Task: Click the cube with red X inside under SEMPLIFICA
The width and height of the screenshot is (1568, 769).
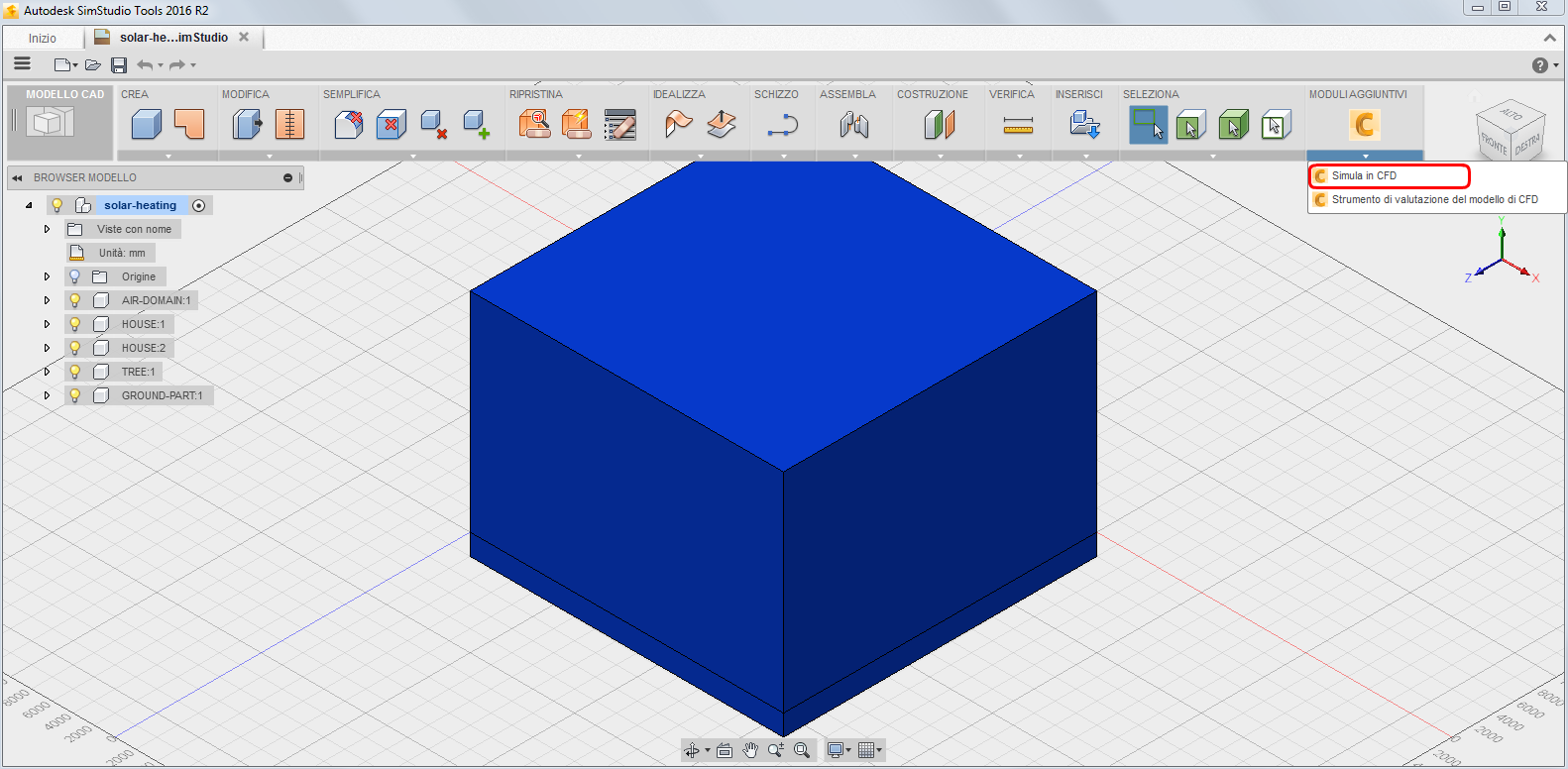Action: point(392,125)
